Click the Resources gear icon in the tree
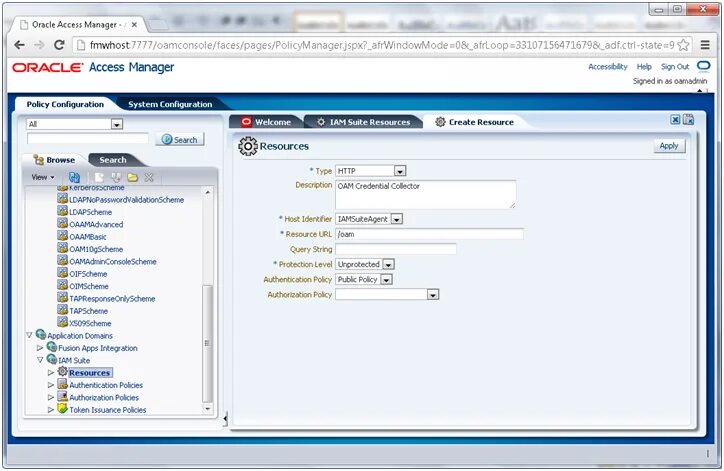Viewport: 724px width, 471px height. point(63,371)
